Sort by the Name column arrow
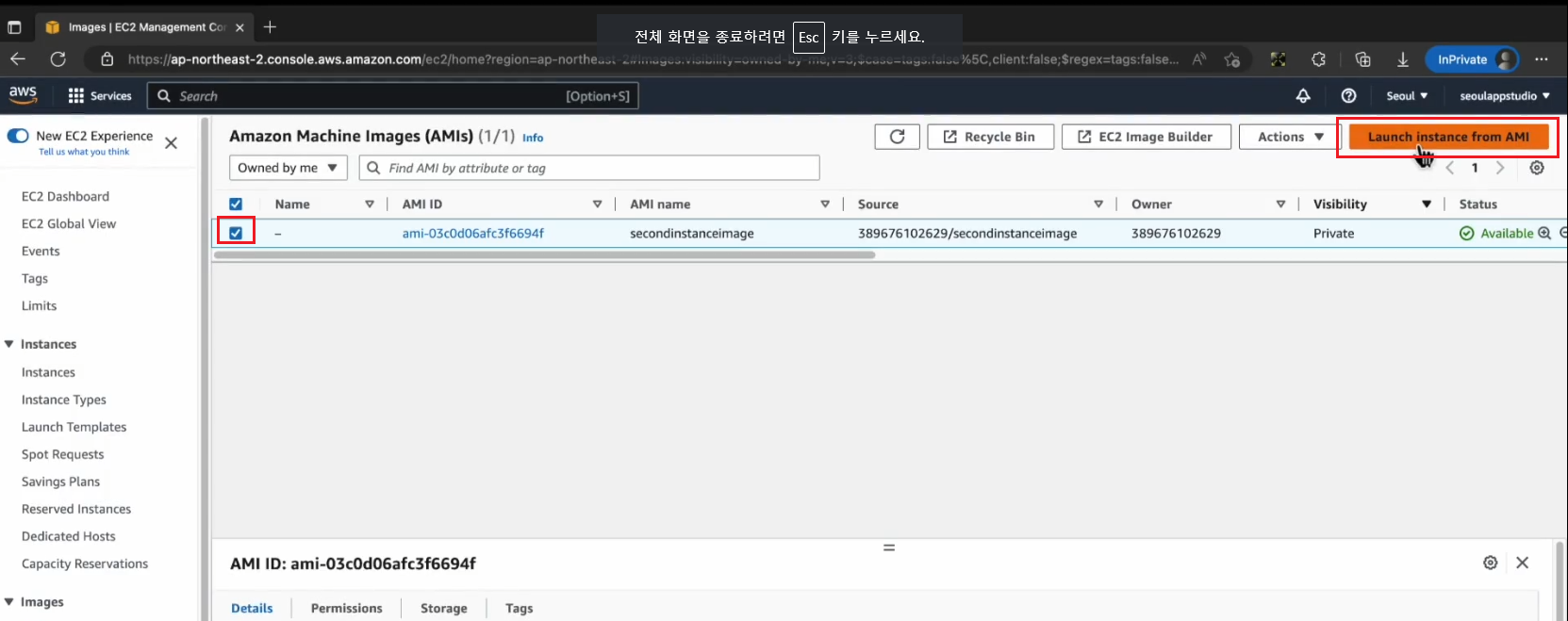Screen dimensions: 1568x621 coord(370,204)
